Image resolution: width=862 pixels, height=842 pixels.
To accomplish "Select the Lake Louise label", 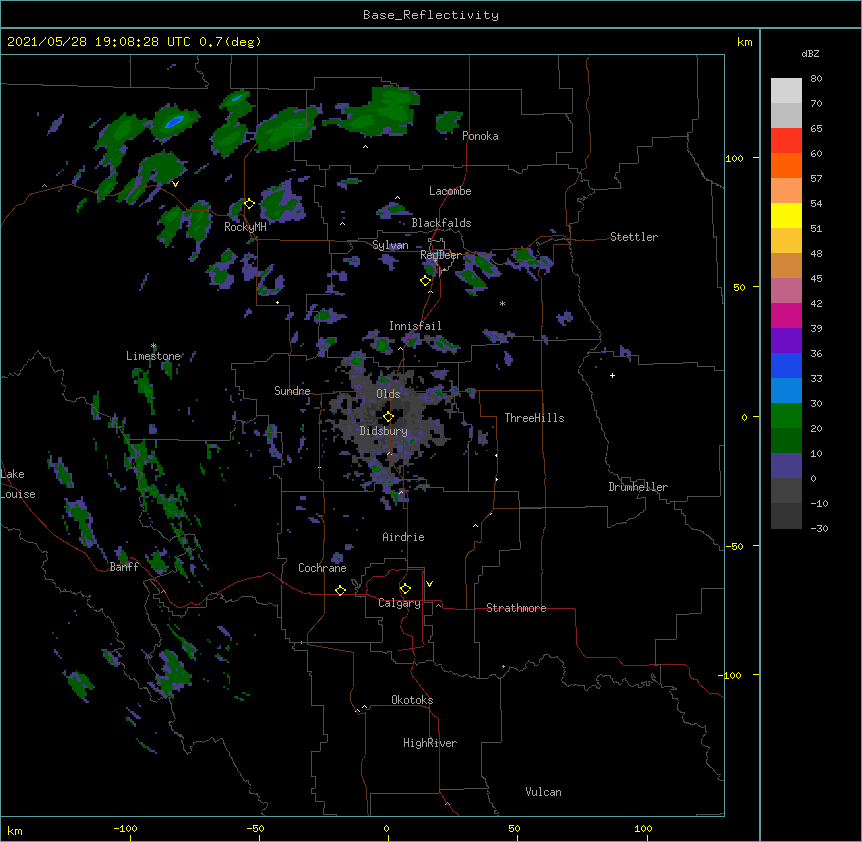I will tap(18, 484).
